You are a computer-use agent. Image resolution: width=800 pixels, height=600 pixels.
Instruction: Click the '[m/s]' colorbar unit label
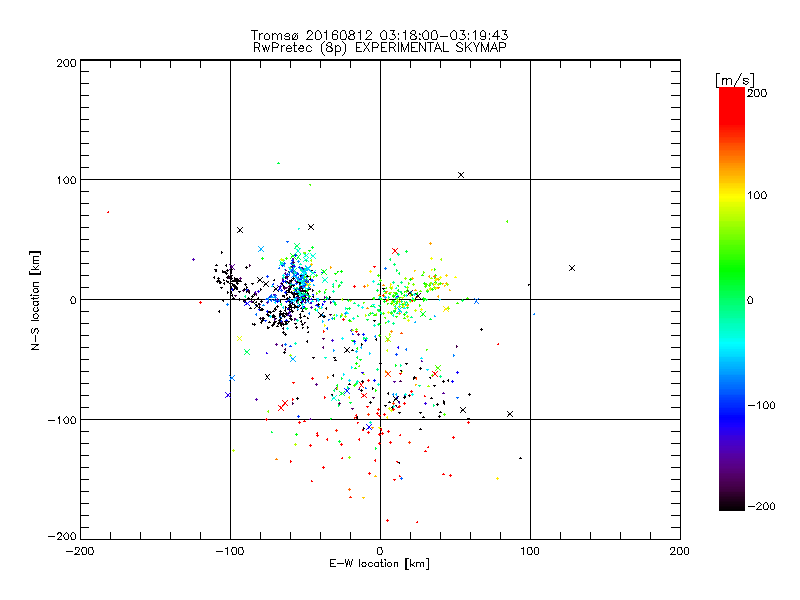pos(735,80)
